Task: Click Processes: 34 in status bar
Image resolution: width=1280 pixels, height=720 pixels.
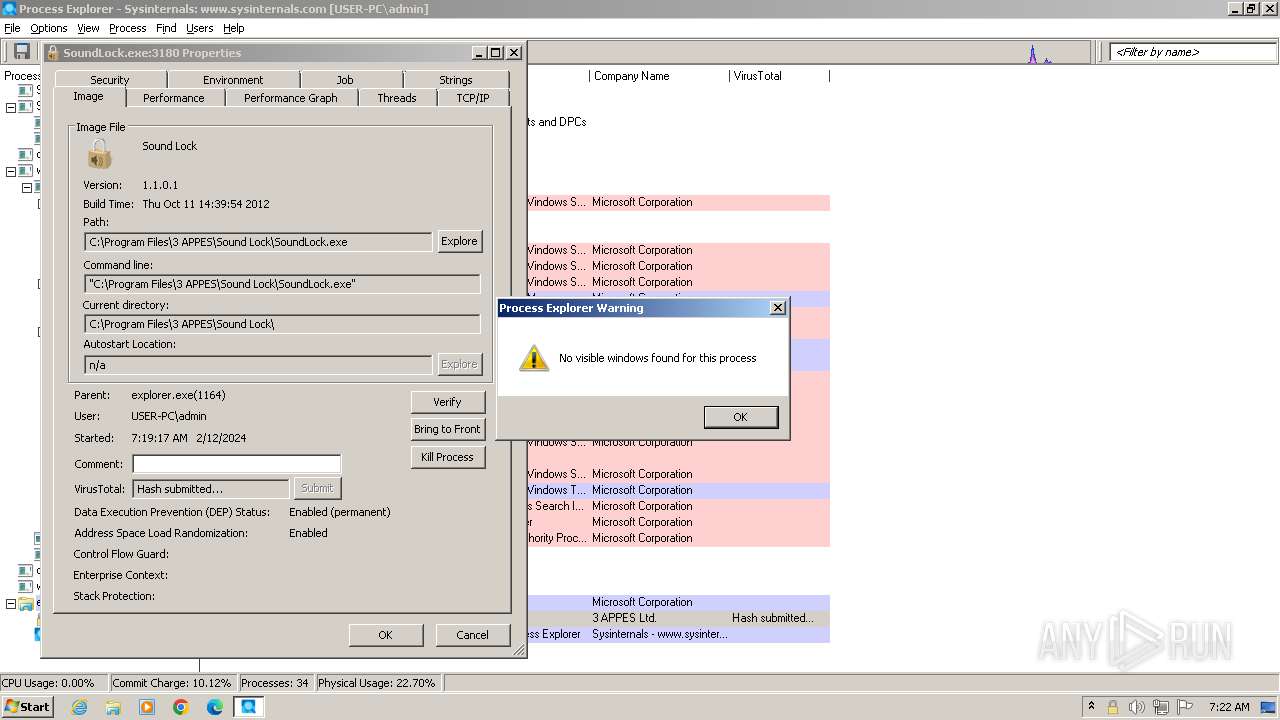Action: (x=275, y=683)
